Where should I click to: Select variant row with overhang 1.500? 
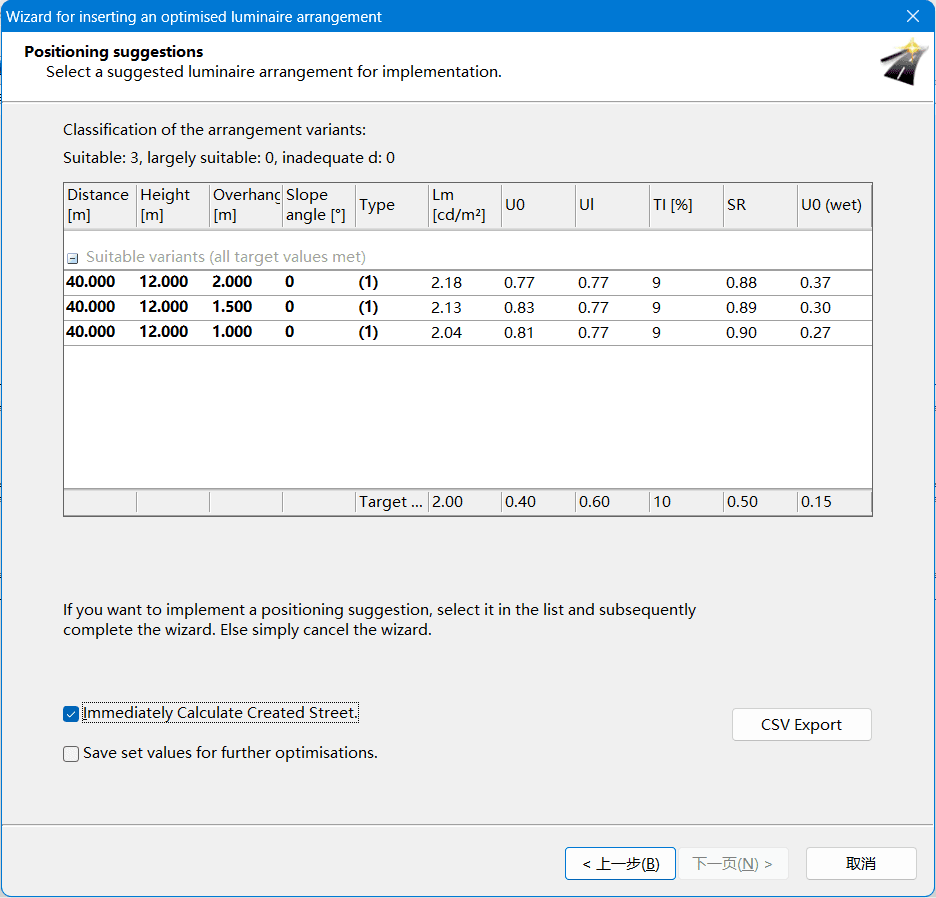(467, 307)
